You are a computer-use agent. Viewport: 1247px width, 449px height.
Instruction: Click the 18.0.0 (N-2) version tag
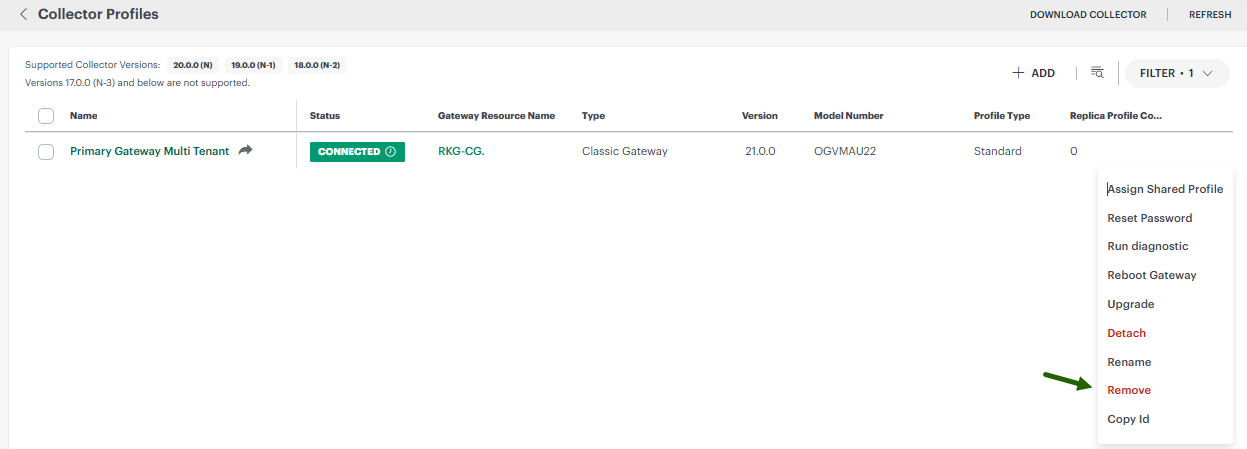pos(316,65)
